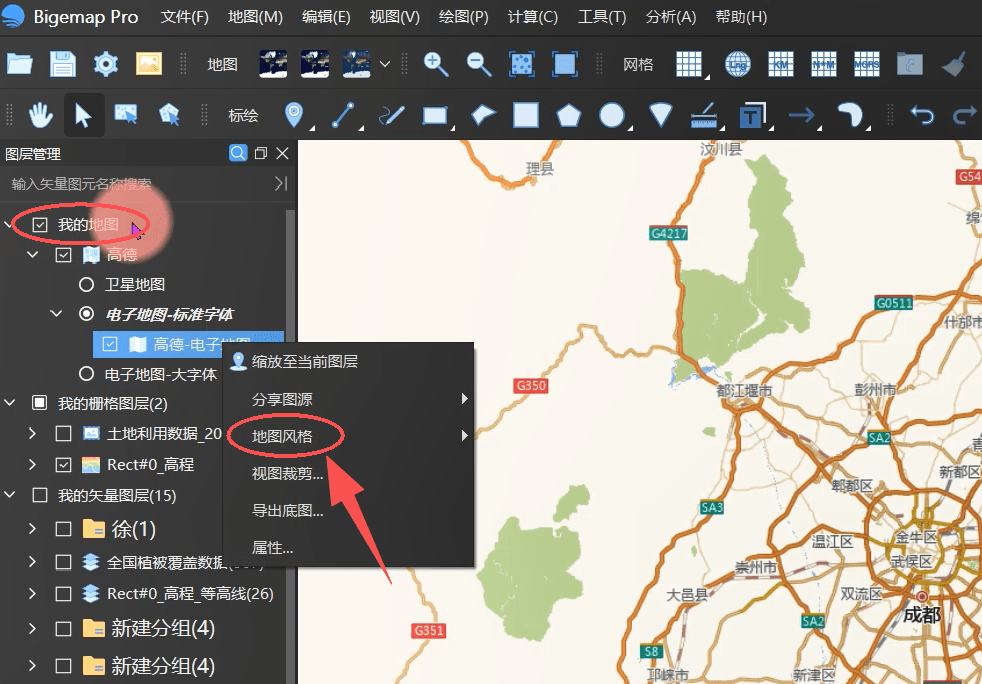
Task: Select the grid network icon
Action: pos(690,64)
